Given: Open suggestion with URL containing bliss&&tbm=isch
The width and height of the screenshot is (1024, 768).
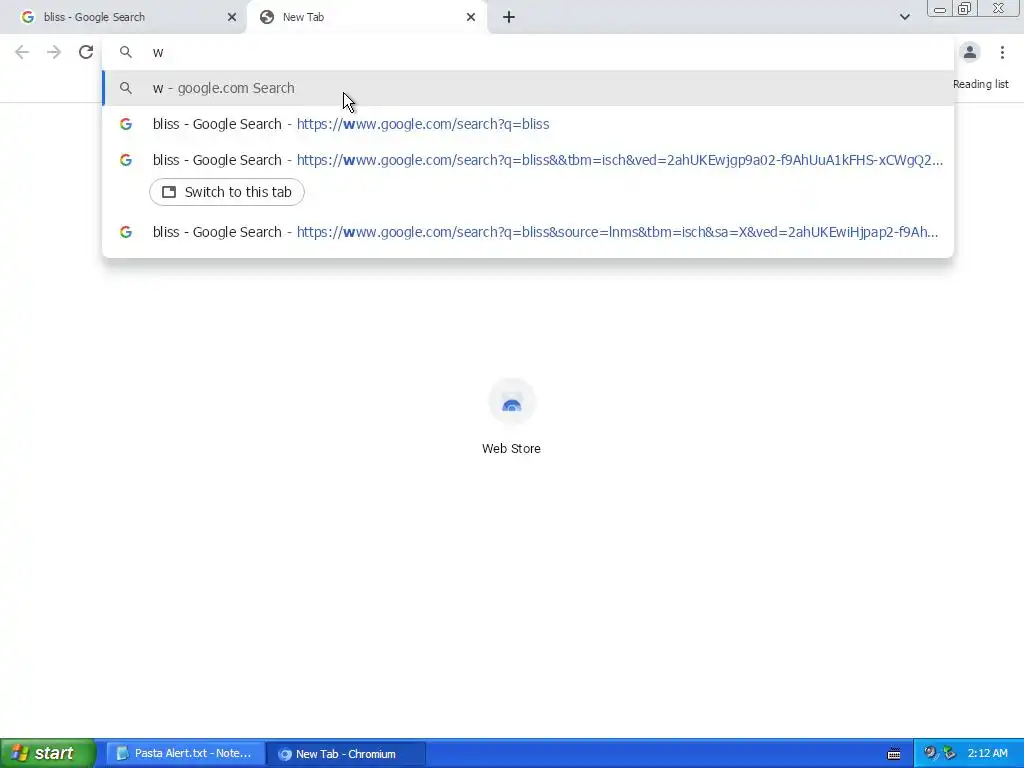Looking at the screenshot, I should click(x=528, y=160).
